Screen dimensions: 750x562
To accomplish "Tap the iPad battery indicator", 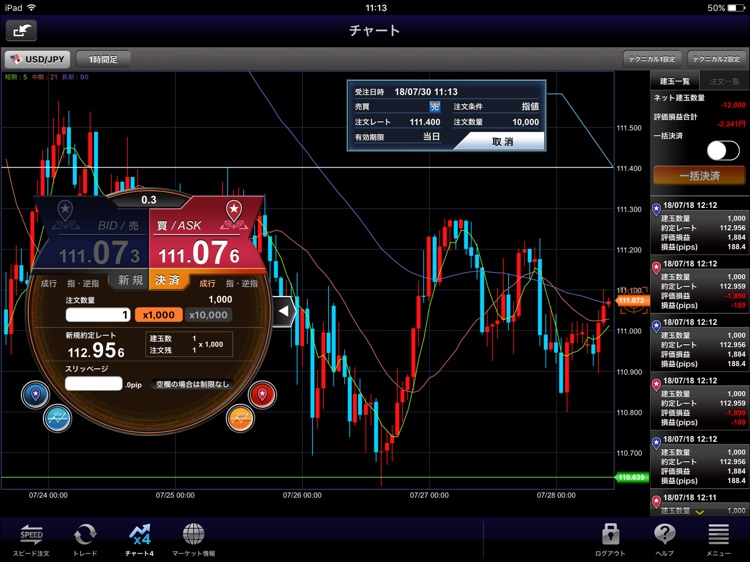I will pos(736,8).
